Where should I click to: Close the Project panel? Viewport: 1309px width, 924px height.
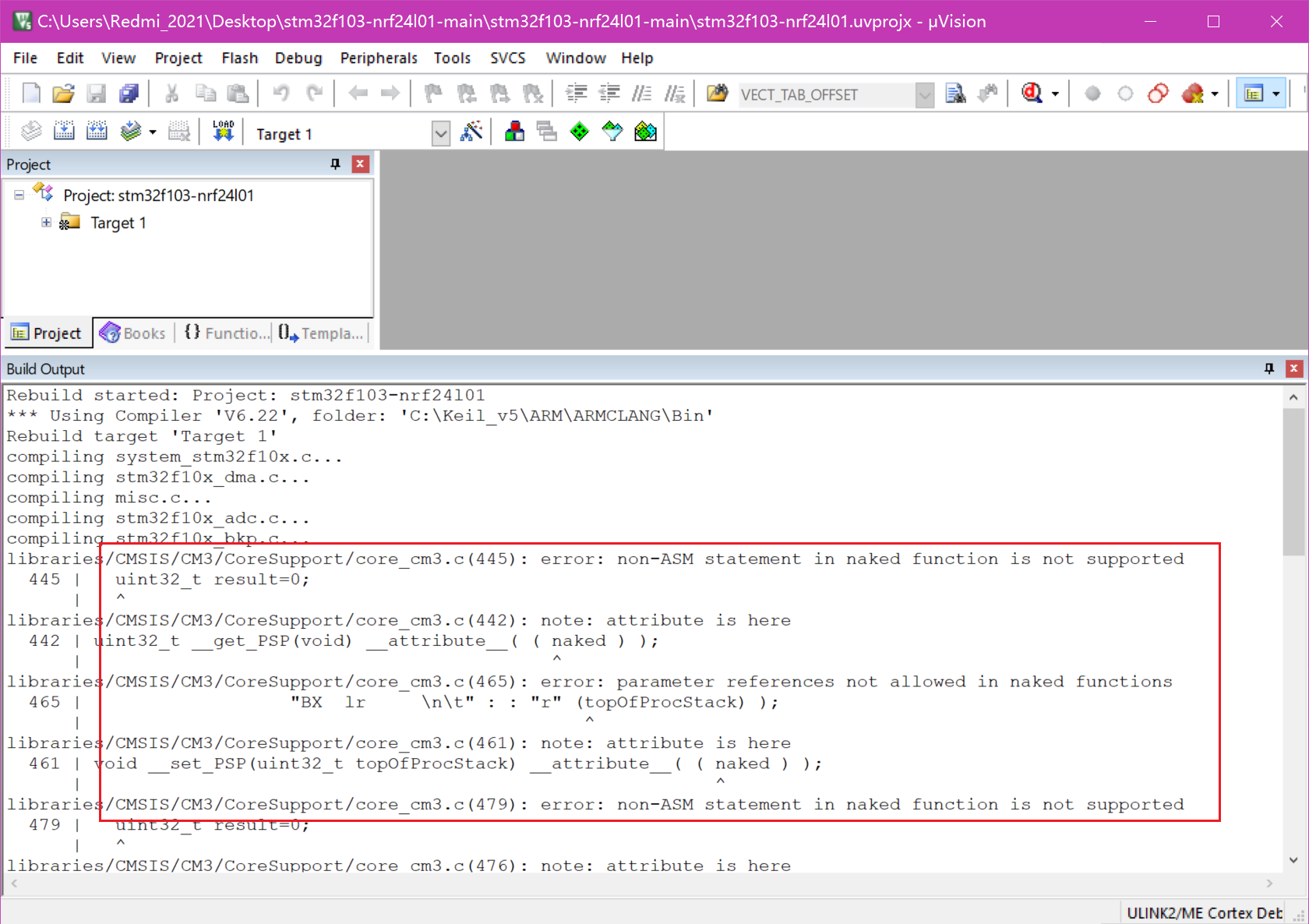(360, 164)
